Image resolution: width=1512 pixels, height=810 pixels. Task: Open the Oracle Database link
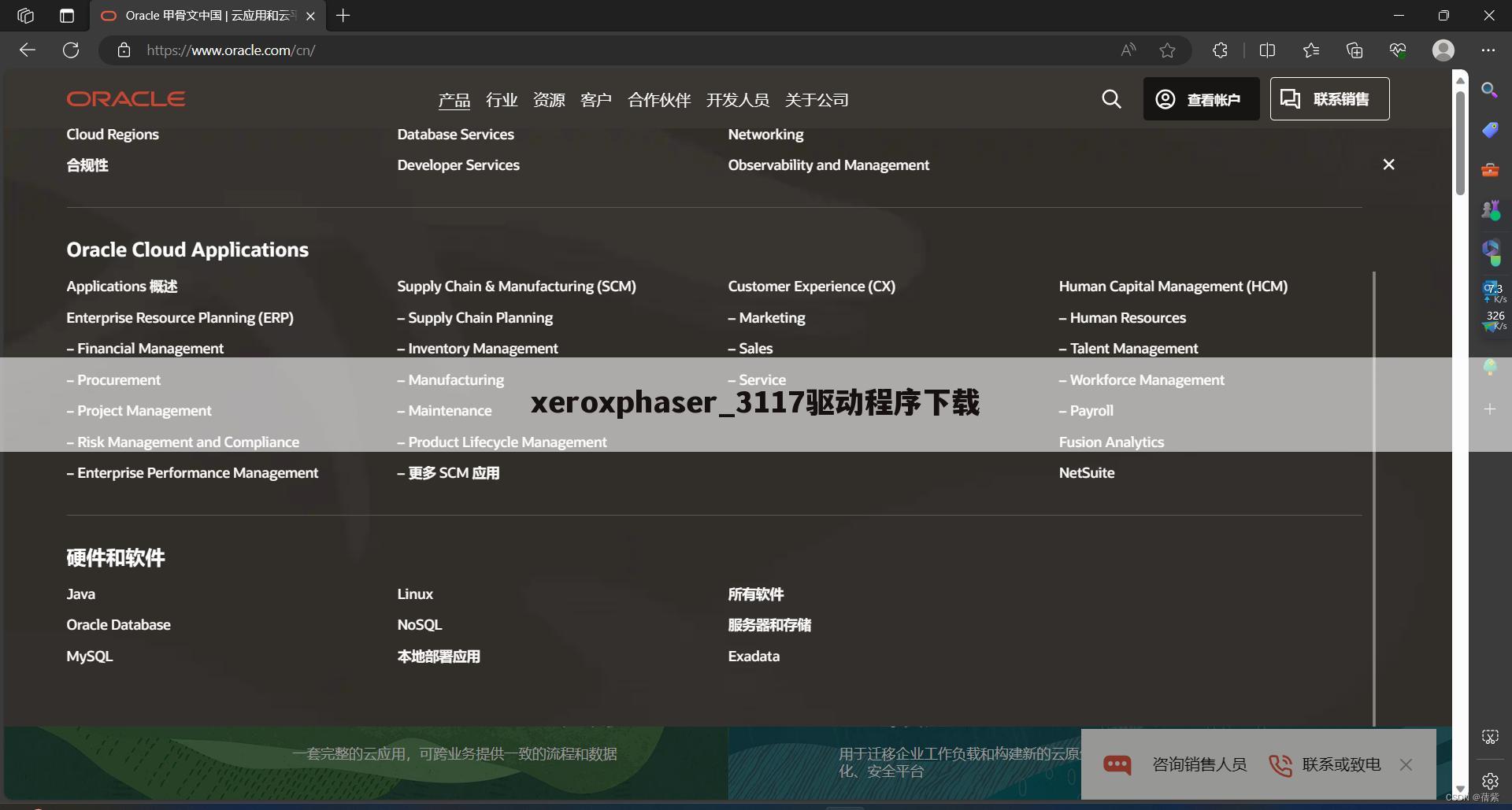[118, 625]
